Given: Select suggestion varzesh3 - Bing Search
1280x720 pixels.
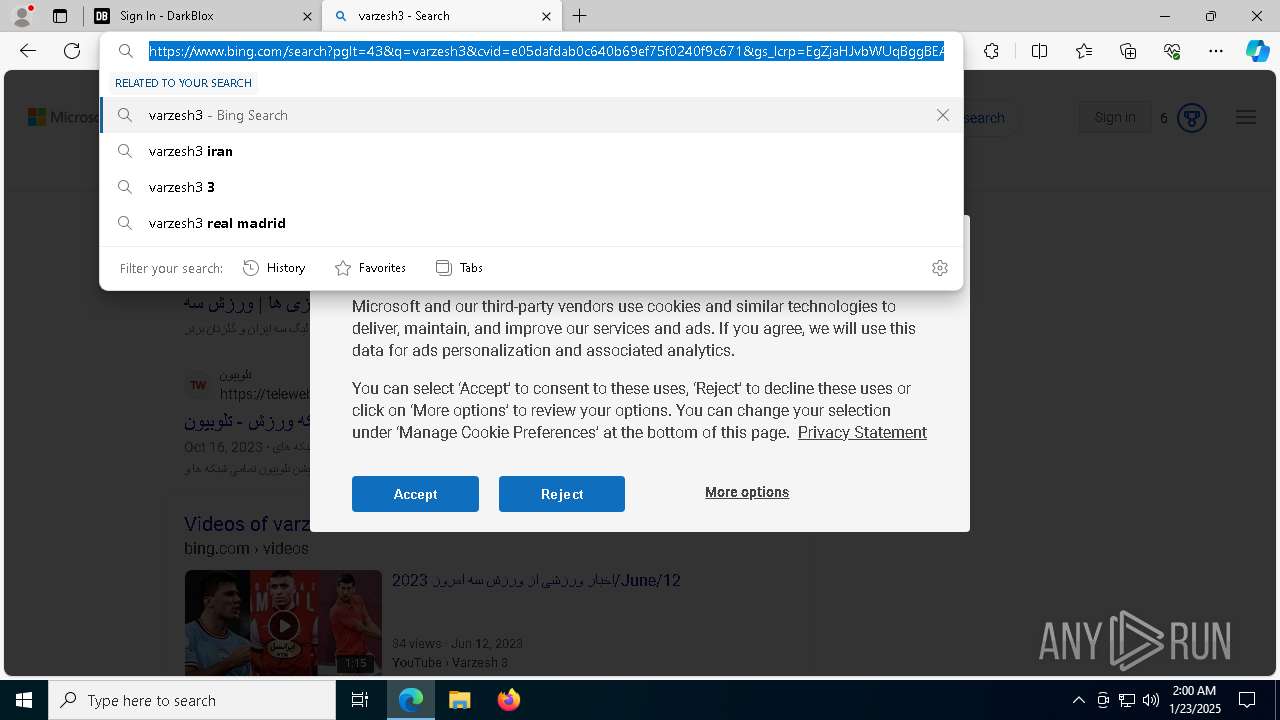Looking at the screenshot, I should (531, 115).
